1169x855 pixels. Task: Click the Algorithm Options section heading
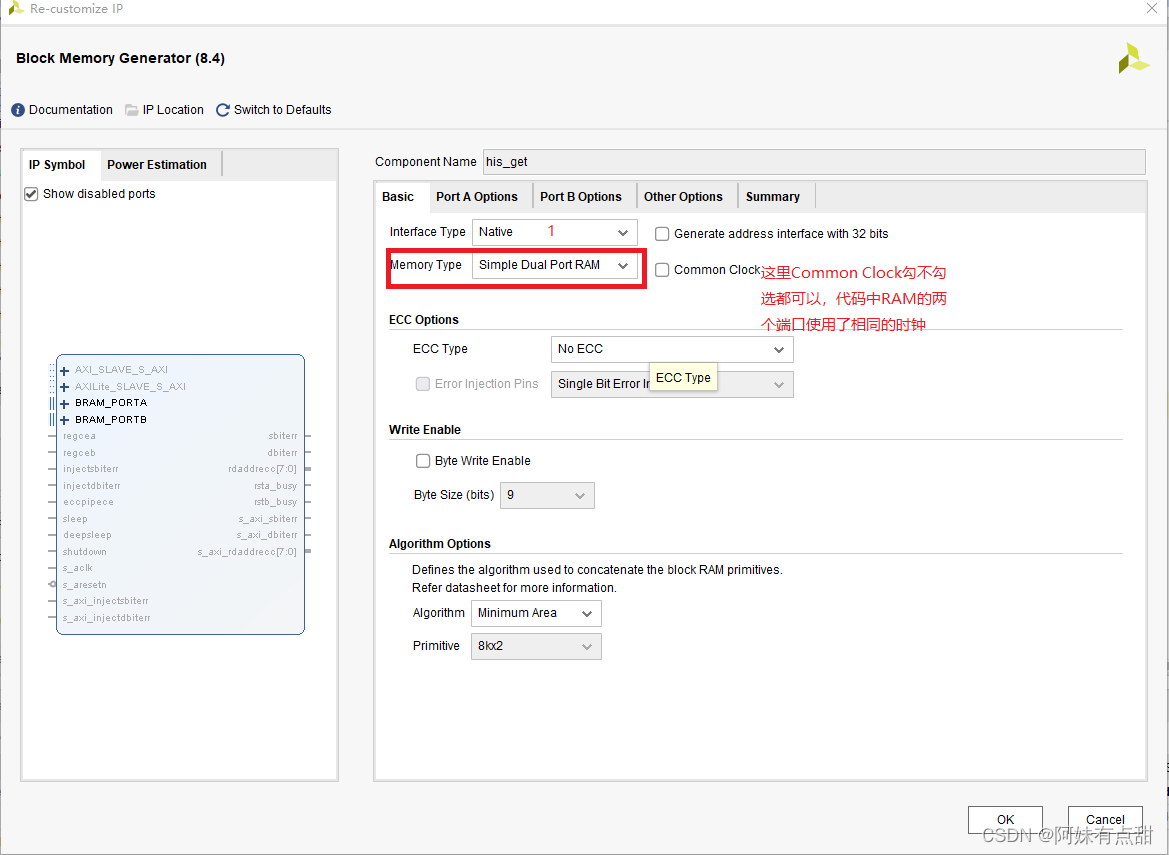440,544
